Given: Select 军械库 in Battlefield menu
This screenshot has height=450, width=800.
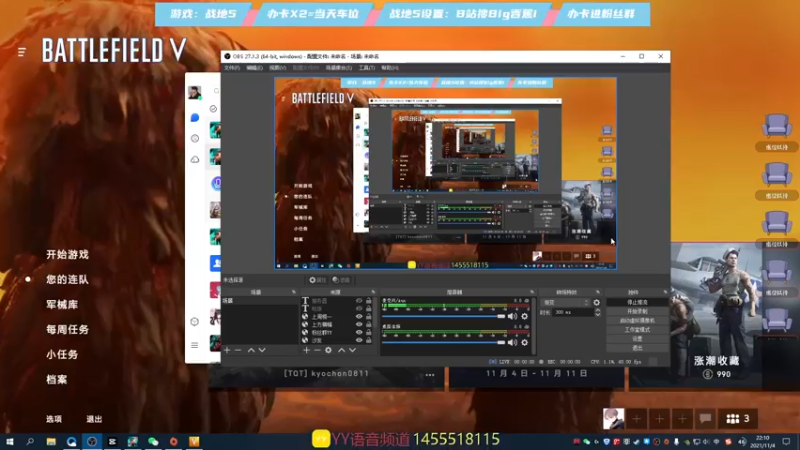Looking at the screenshot, I should [62, 305].
